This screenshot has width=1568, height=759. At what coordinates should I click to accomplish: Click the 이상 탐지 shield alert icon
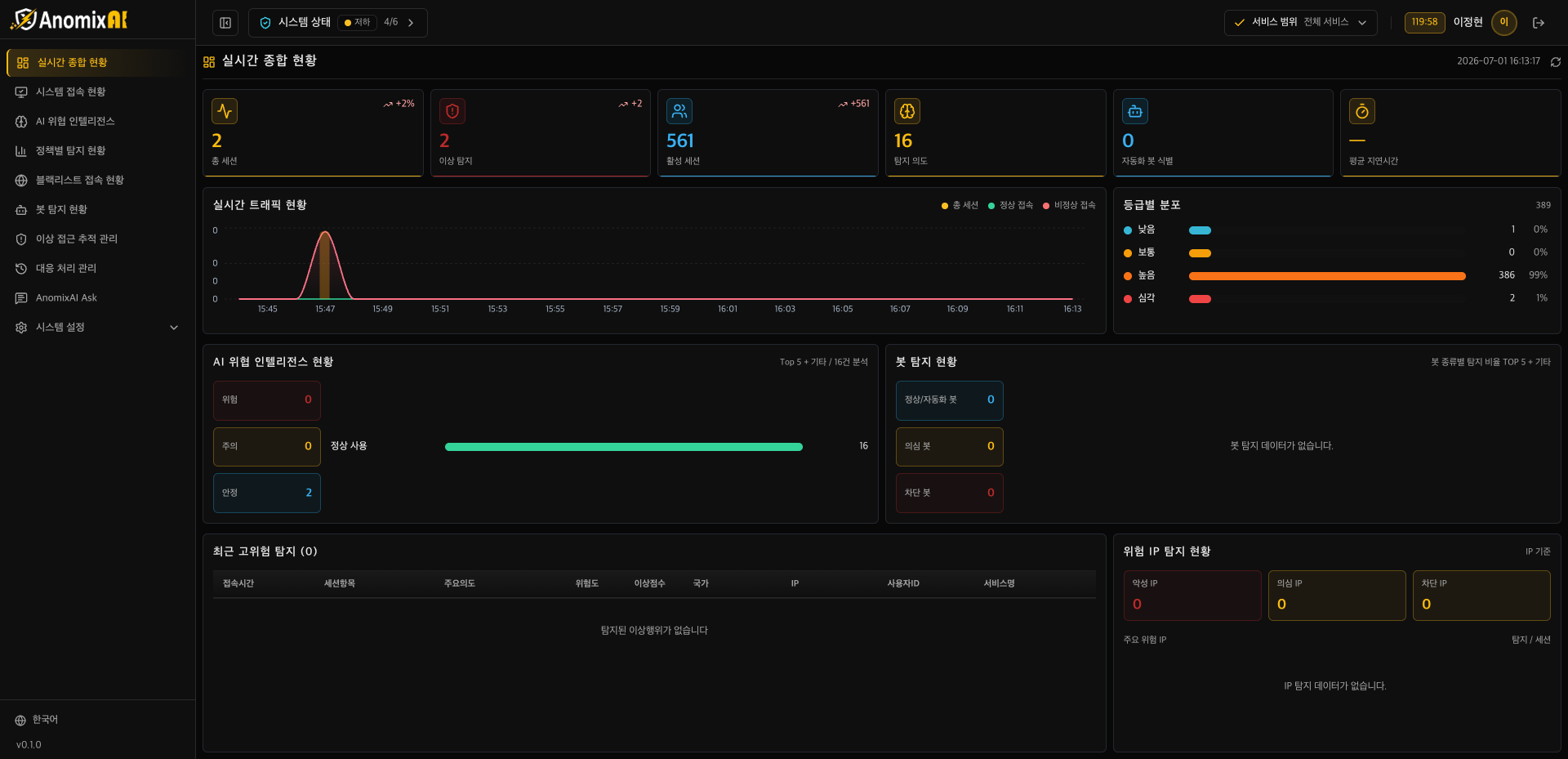pyautogui.click(x=452, y=111)
